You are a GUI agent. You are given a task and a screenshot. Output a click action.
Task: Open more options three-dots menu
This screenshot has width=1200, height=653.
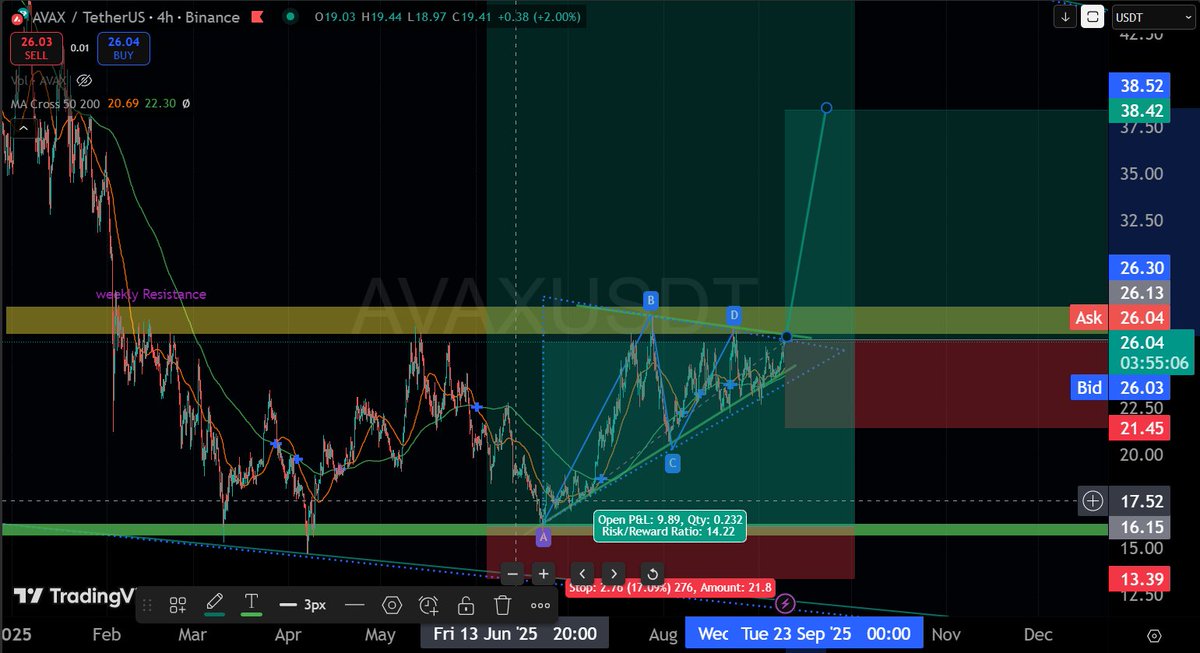[540, 605]
